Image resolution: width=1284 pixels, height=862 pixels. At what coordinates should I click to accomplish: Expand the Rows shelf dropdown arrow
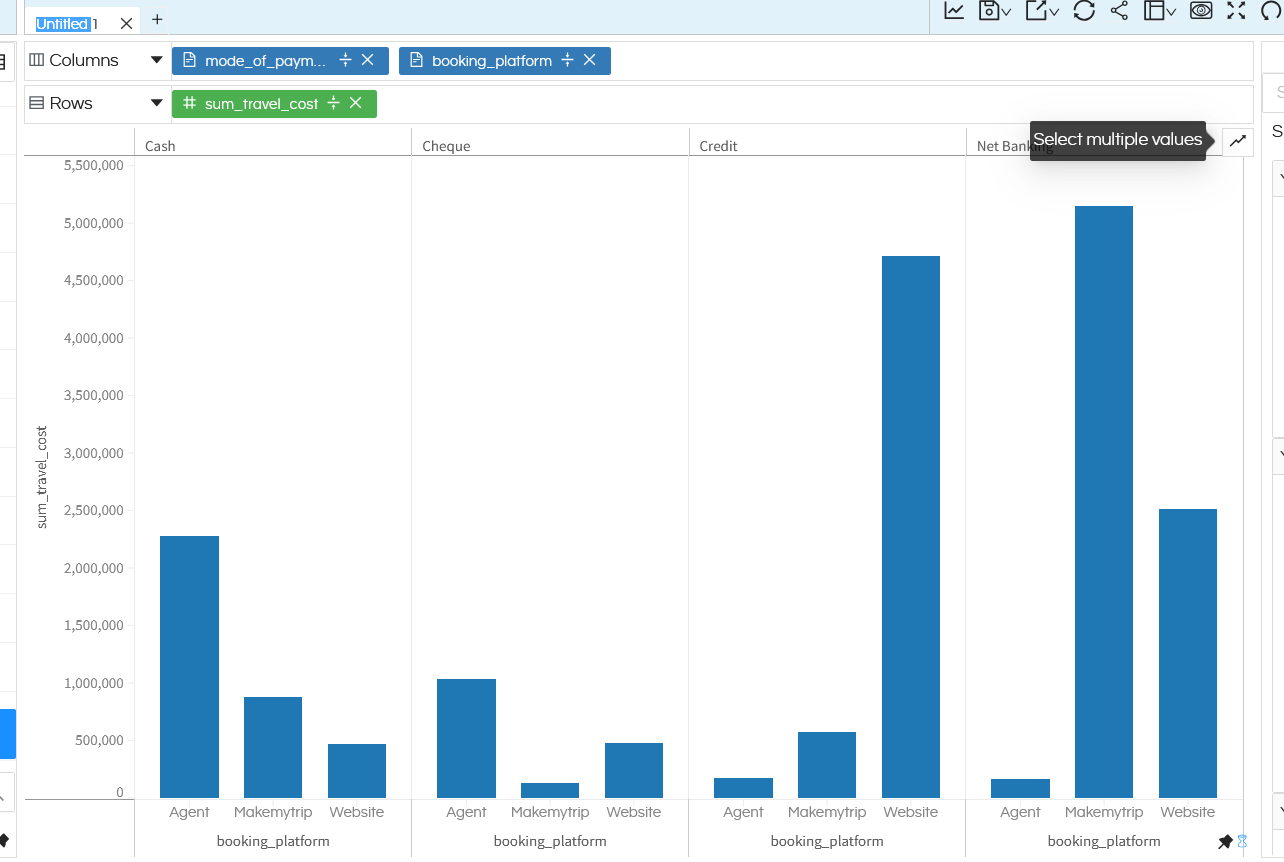coord(157,103)
